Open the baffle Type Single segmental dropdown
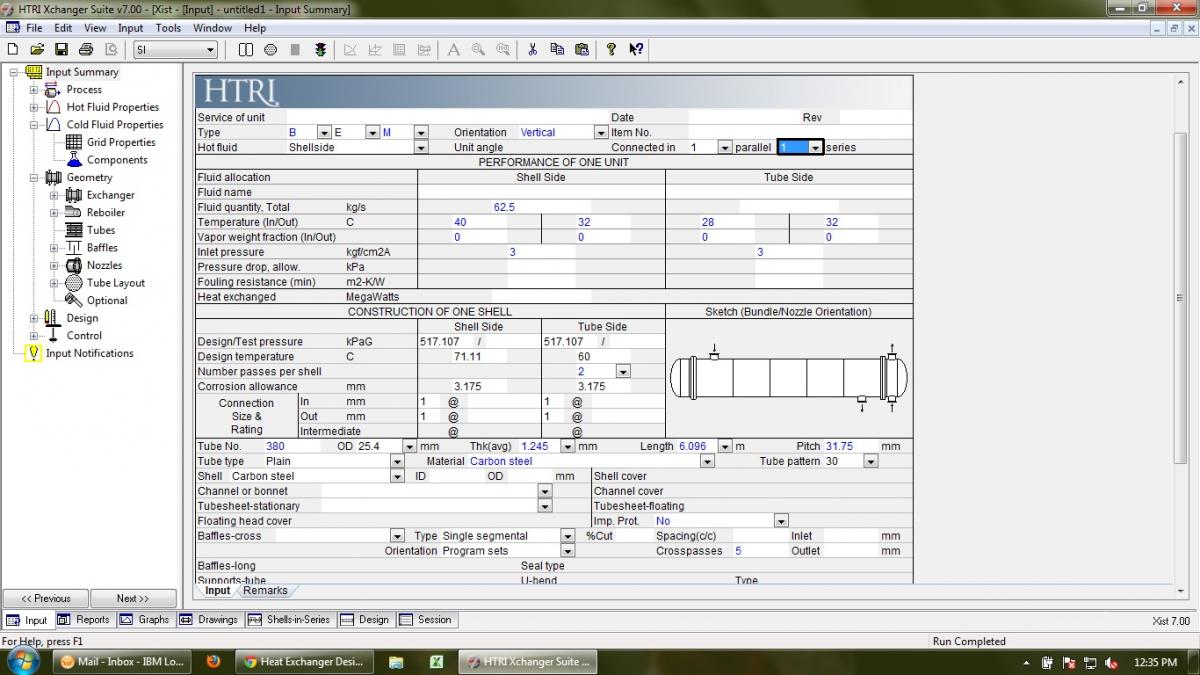 (x=566, y=536)
